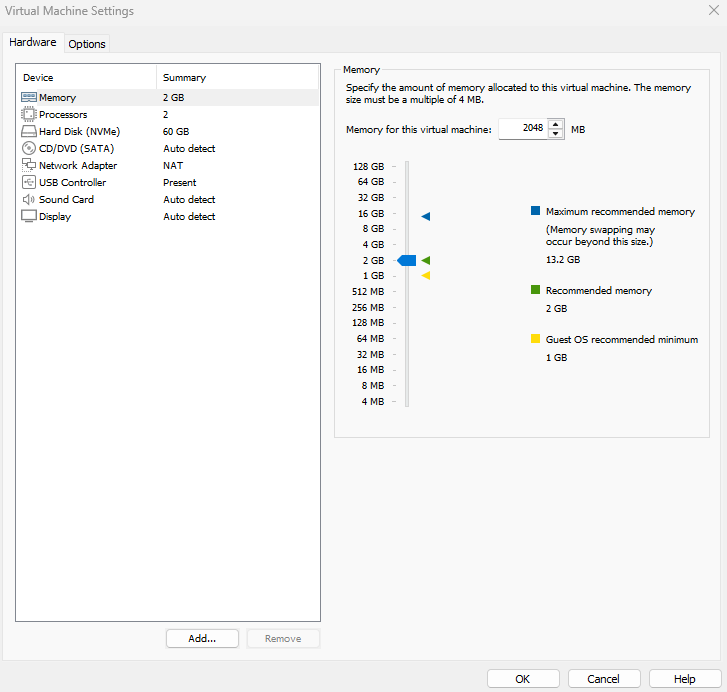Click the NAT network summary value
The height and width of the screenshot is (692, 727).
coord(173,165)
